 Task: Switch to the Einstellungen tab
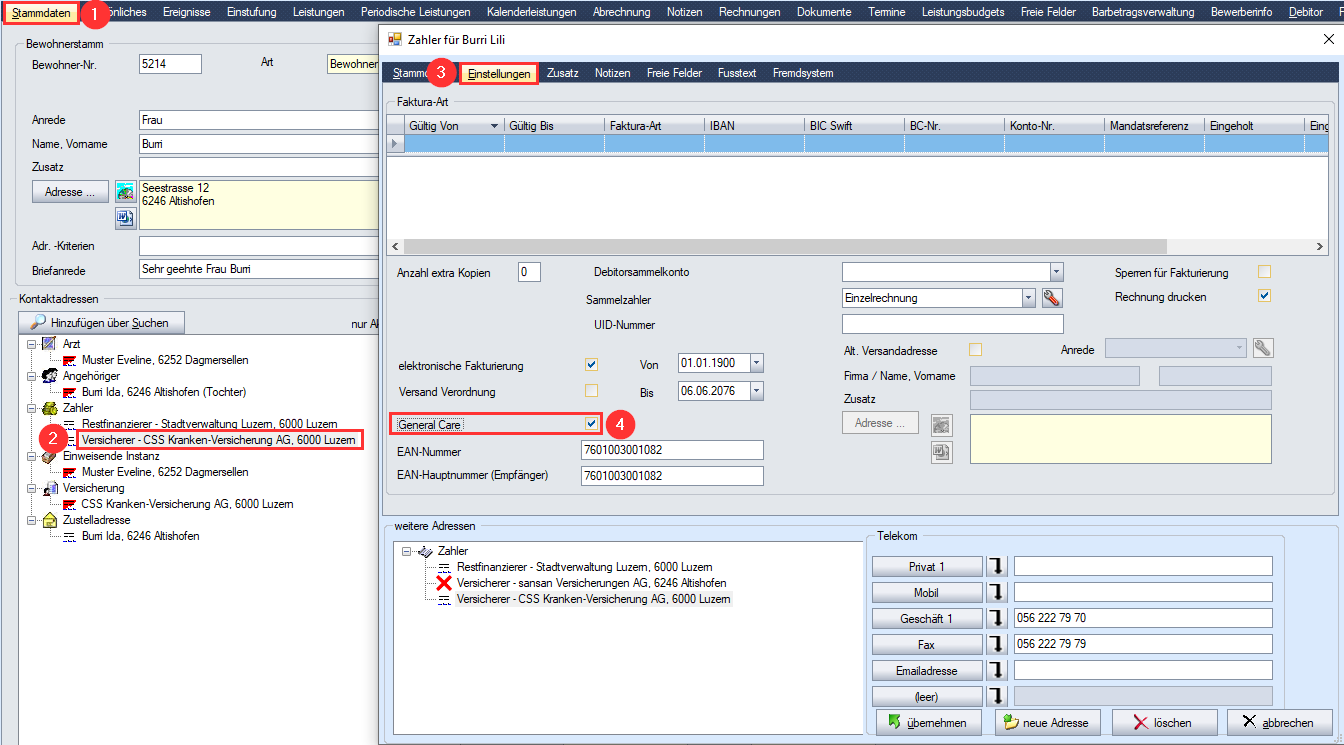click(x=499, y=73)
